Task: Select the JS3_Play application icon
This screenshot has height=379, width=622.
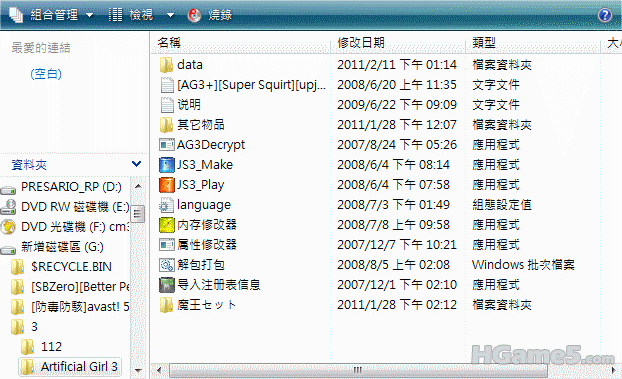Action: [x=167, y=185]
